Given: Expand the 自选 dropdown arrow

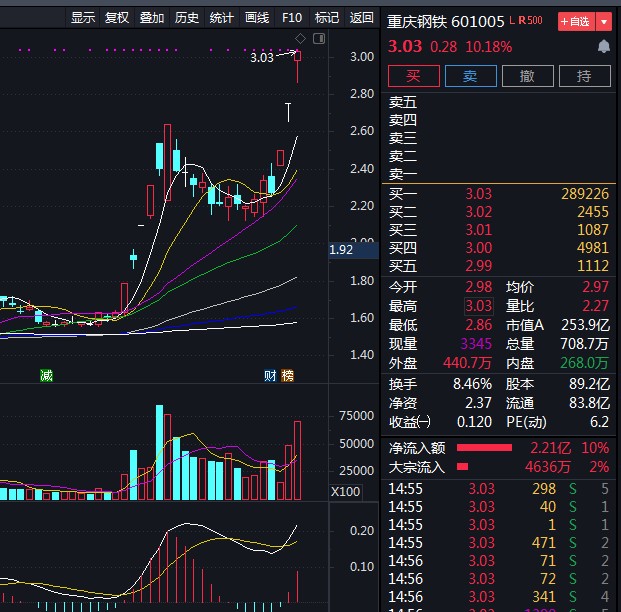Looking at the screenshot, I should 604,22.
